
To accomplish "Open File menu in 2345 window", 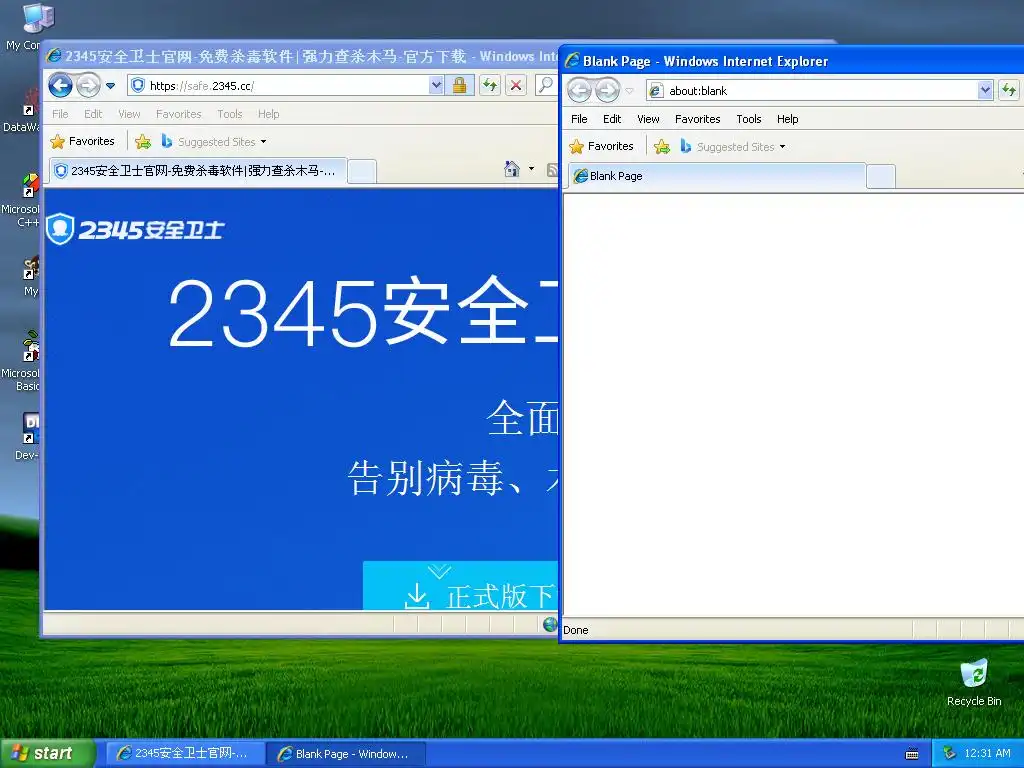I will 60,114.
